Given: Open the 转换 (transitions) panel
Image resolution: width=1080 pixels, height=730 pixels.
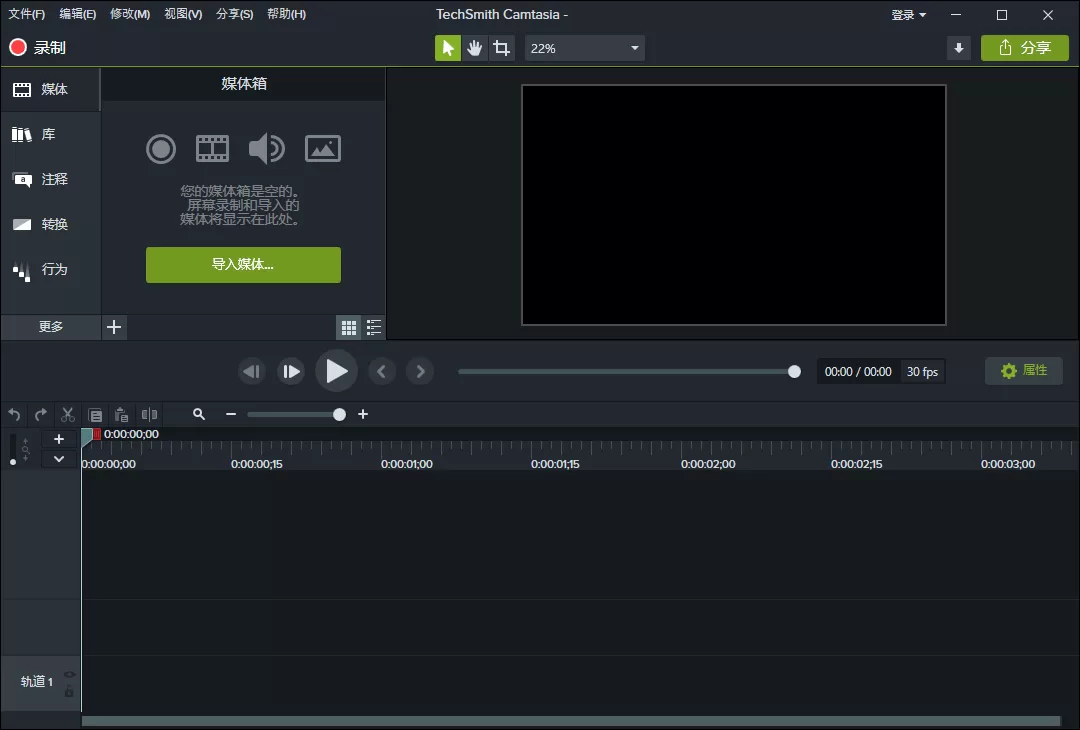Looking at the screenshot, I should coord(49,224).
